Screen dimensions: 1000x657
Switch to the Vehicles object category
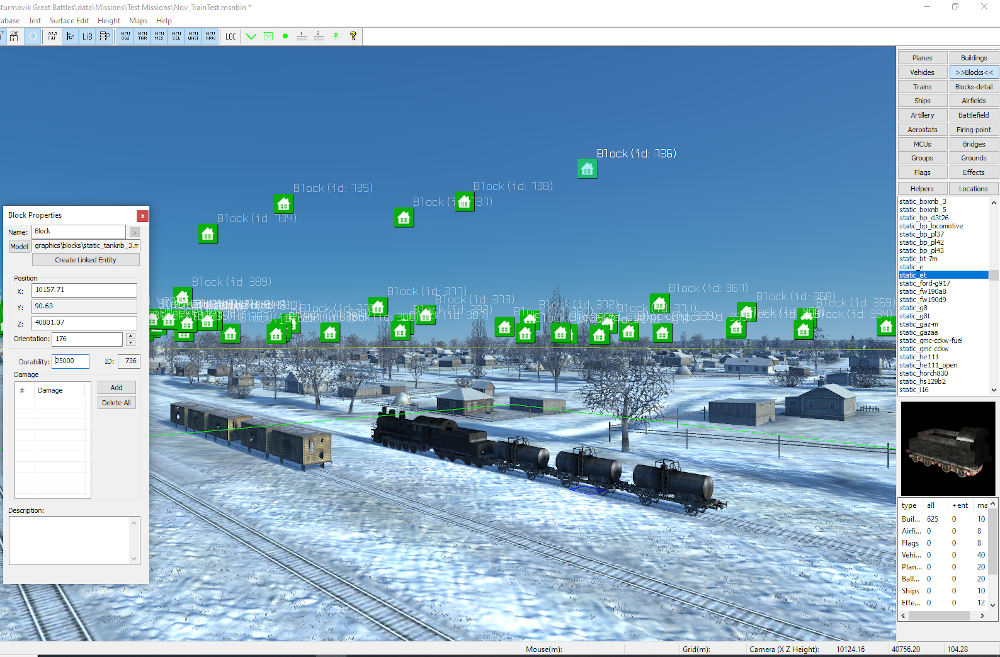click(x=922, y=72)
